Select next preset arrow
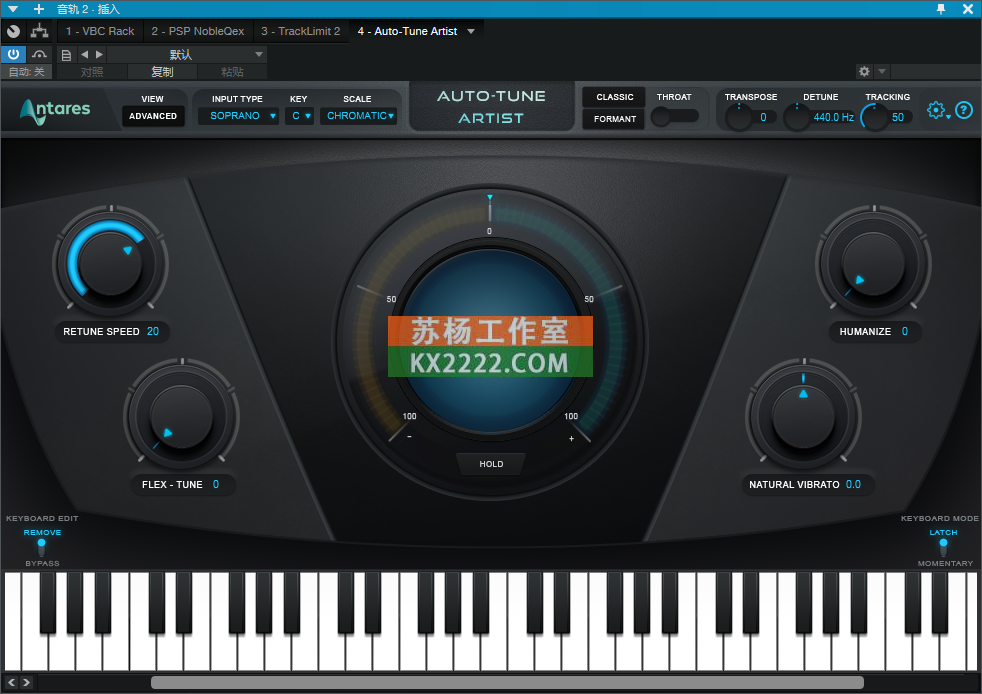This screenshot has width=982, height=694. click(99, 54)
